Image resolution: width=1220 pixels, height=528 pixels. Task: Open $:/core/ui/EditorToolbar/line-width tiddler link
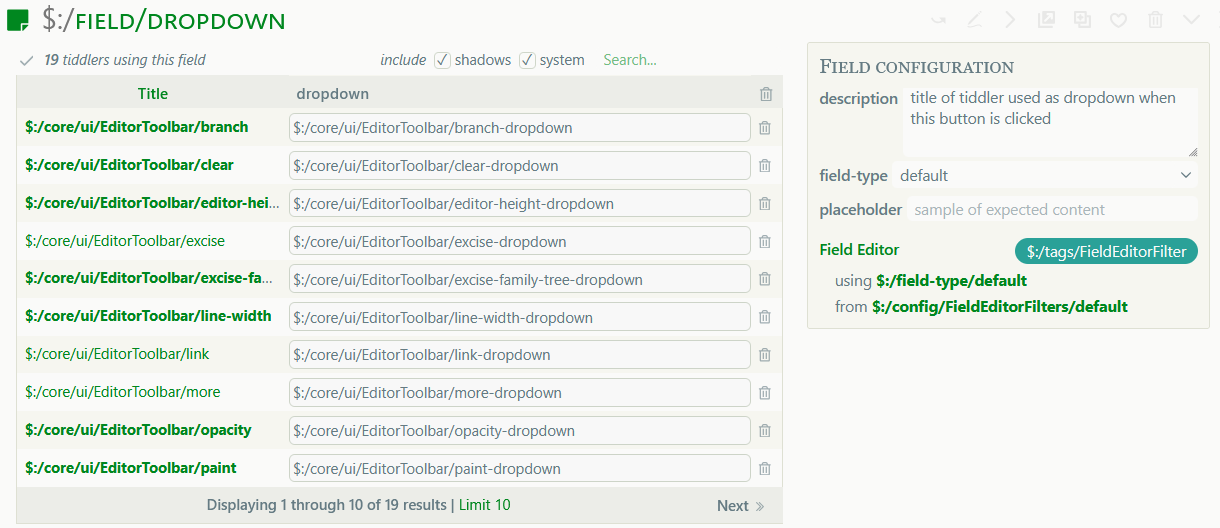pyautogui.click(x=148, y=316)
